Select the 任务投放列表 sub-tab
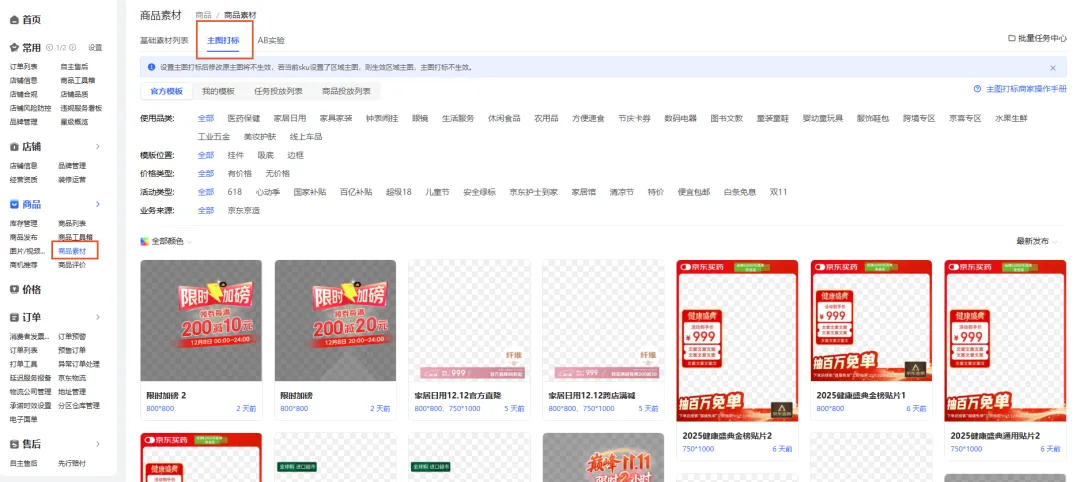 pos(278,91)
